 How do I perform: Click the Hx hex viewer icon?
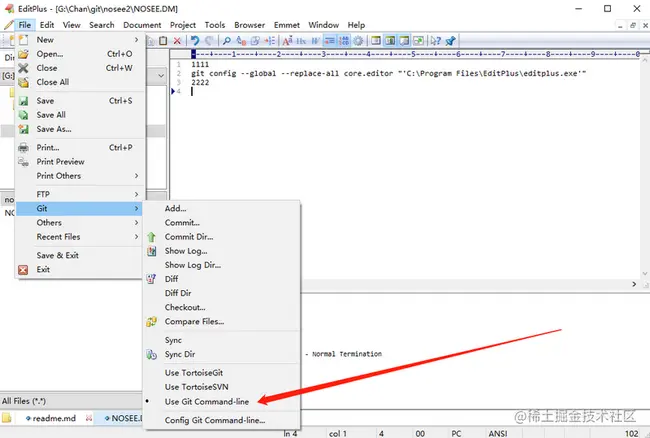(301, 41)
